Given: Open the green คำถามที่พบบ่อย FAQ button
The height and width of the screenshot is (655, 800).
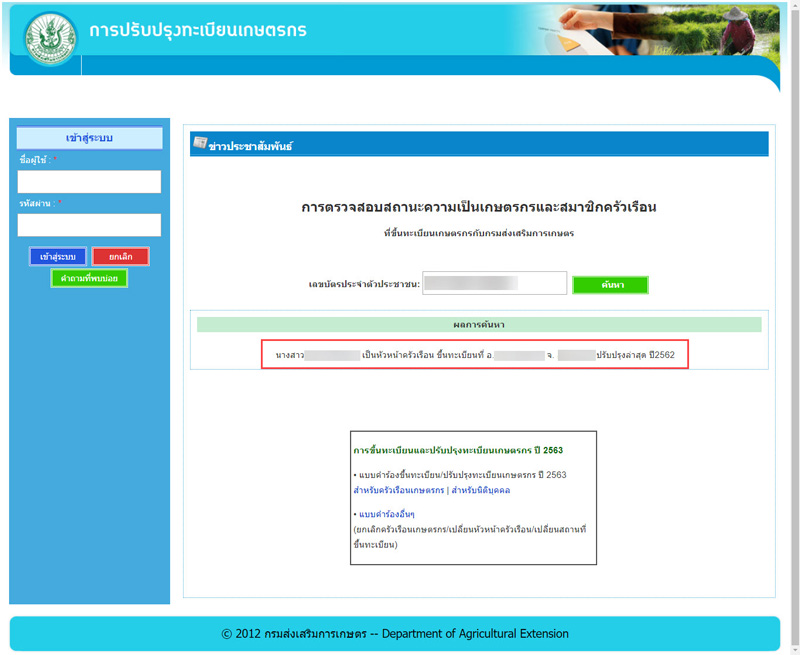Looking at the screenshot, I should click(89, 279).
